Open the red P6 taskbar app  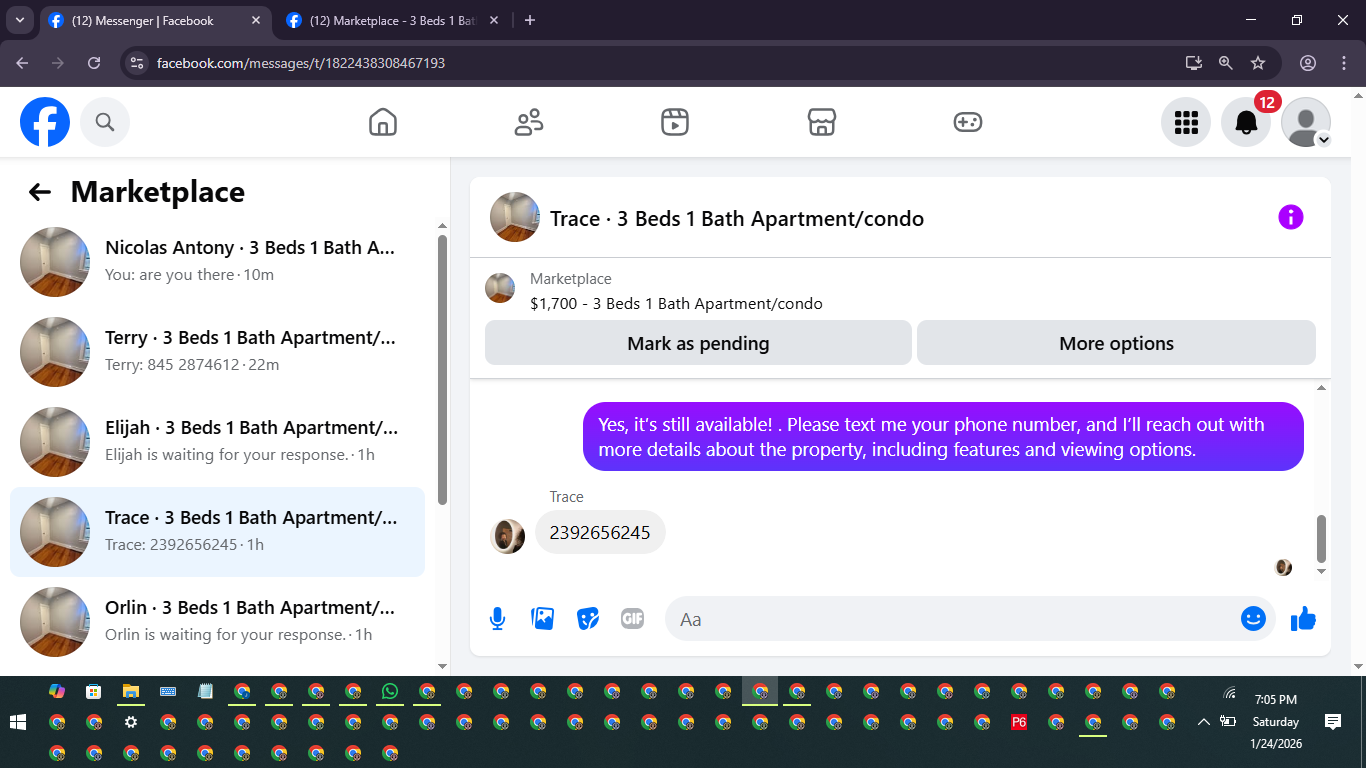coord(1019,722)
